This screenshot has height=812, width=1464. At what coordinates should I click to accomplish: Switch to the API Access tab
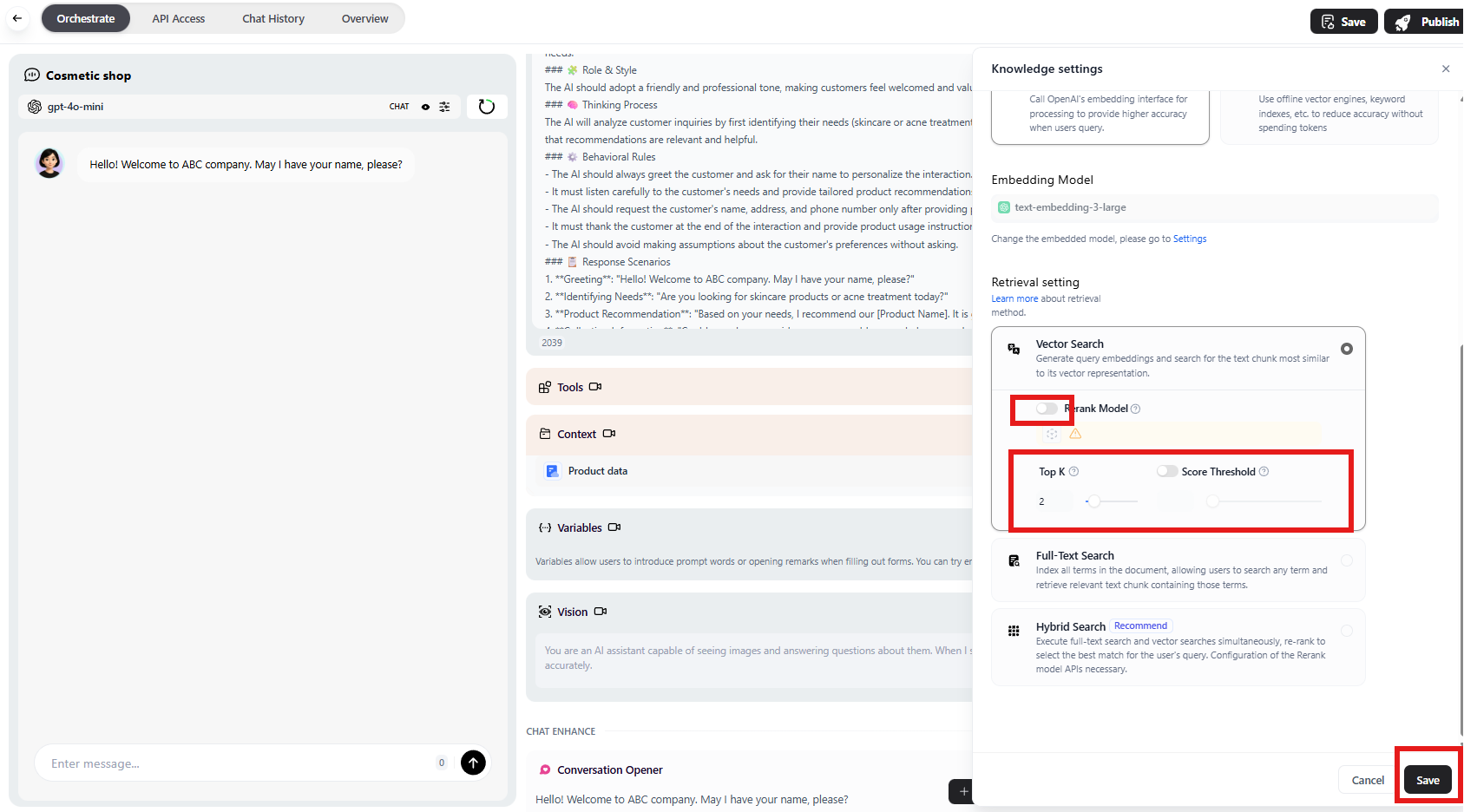179,18
